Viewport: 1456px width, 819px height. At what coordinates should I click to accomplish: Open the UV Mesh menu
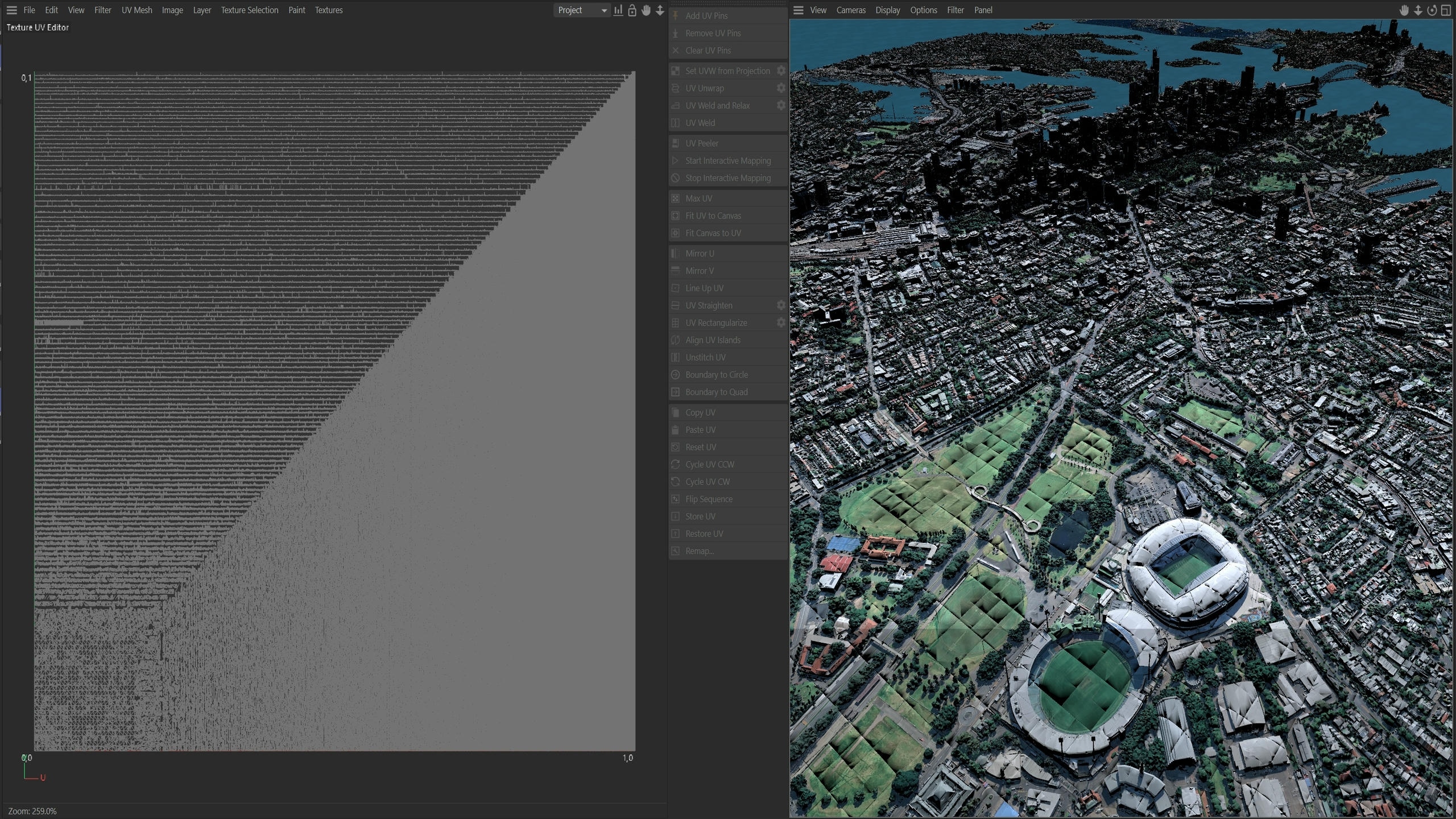click(x=136, y=10)
